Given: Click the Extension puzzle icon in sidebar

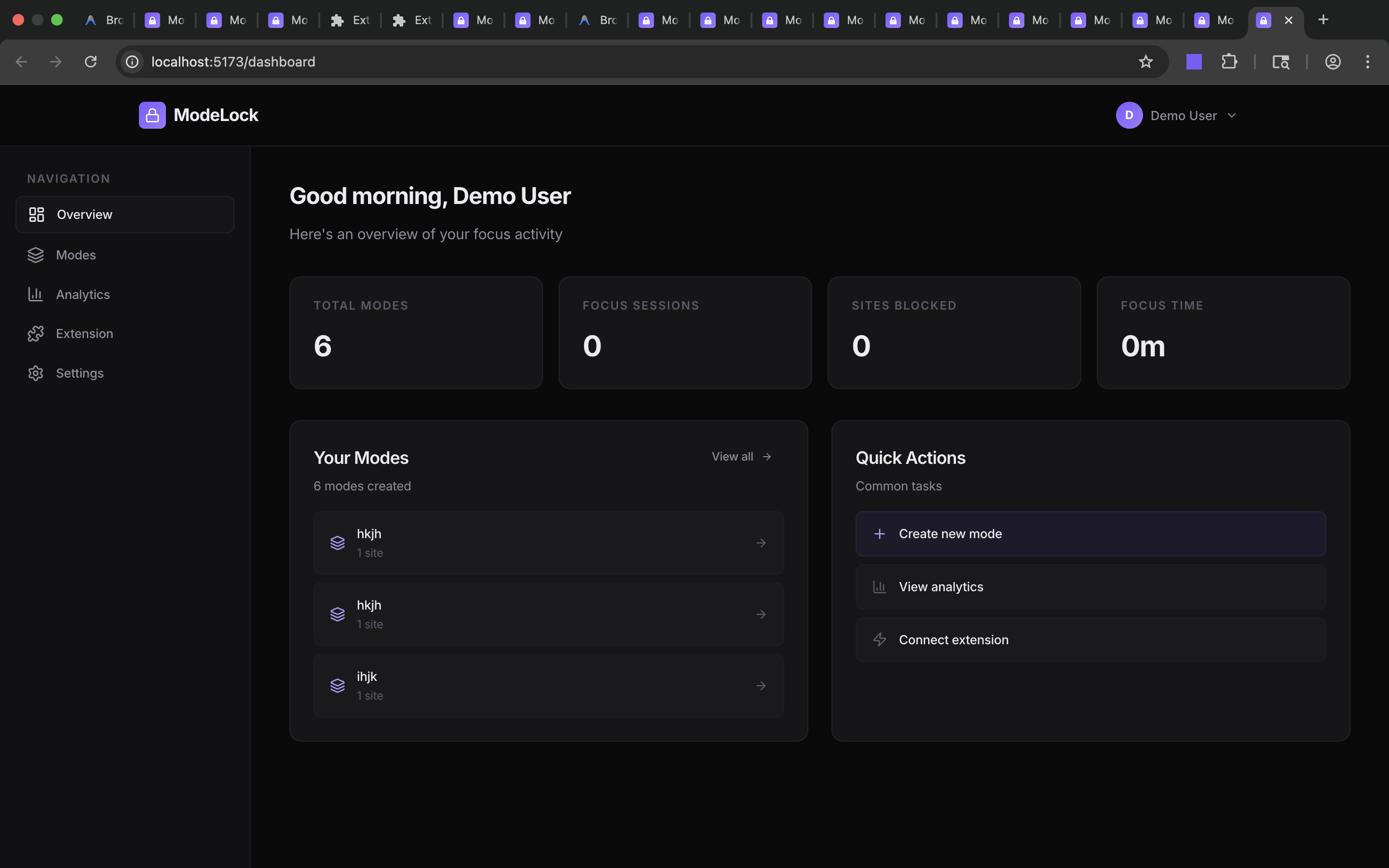Looking at the screenshot, I should [36, 334].
